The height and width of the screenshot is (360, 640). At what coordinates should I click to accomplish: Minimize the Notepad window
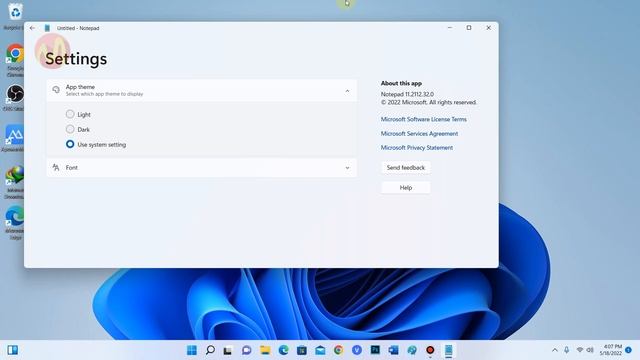click(x=450, y=28)
